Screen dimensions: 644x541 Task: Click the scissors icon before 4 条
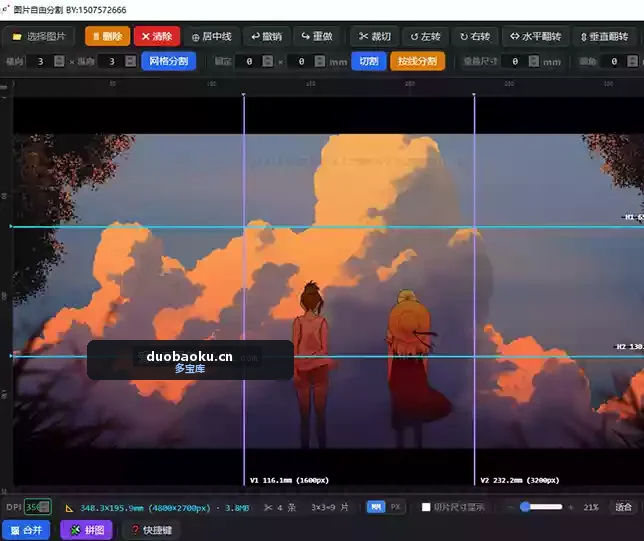tap(268, 508)
